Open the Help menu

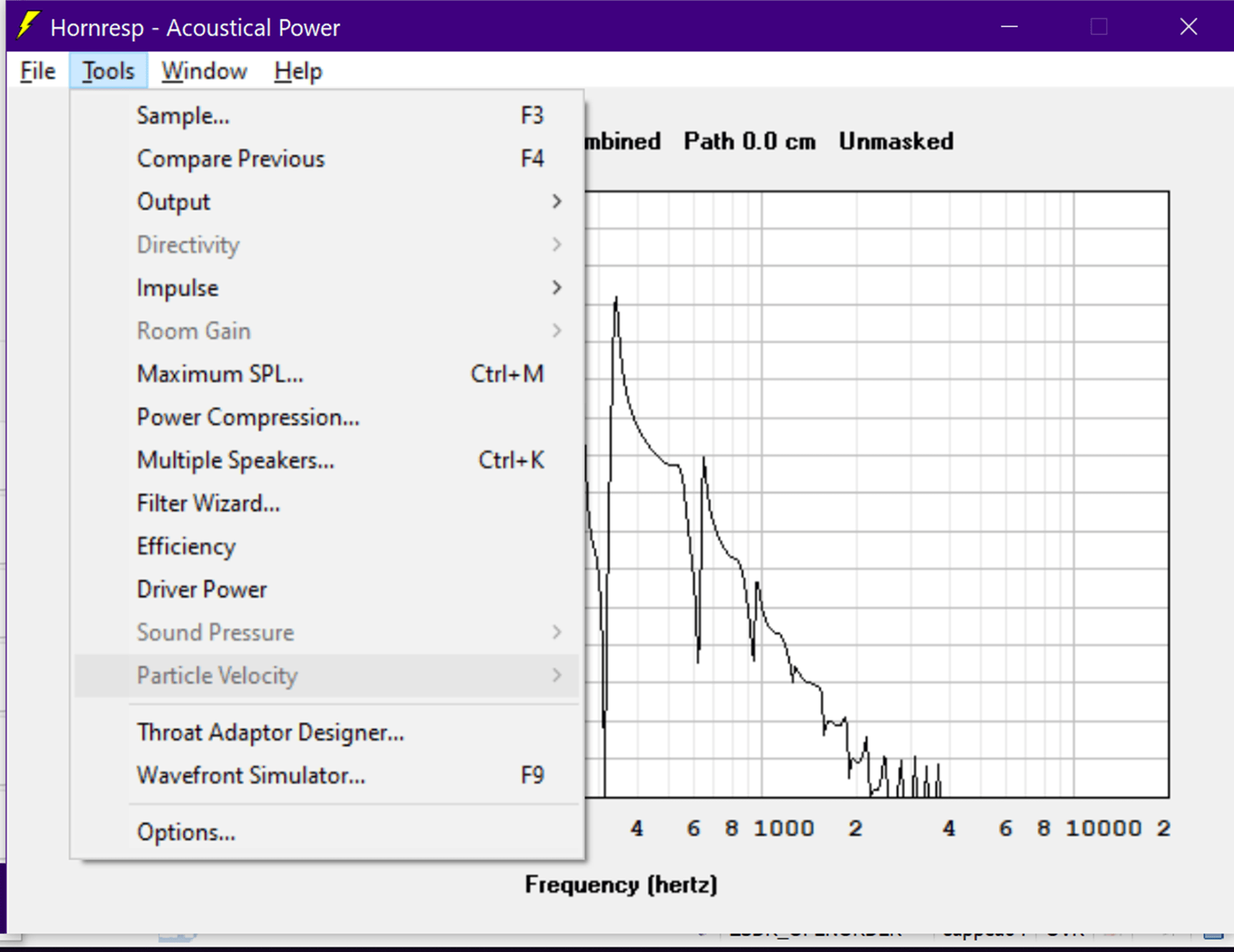click(x=298, y=72)
